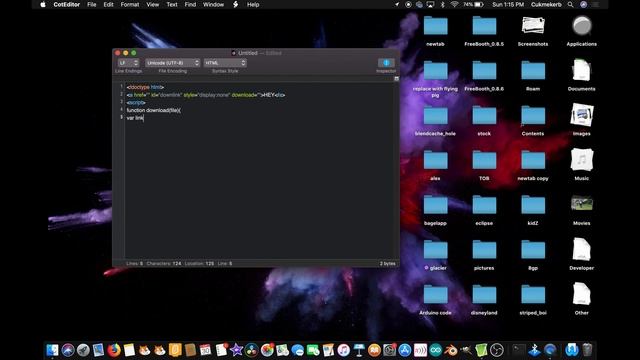Click the "2 bytes" status bar entry
The height and width of the screenshot is (360, 640).
[387, 264]
